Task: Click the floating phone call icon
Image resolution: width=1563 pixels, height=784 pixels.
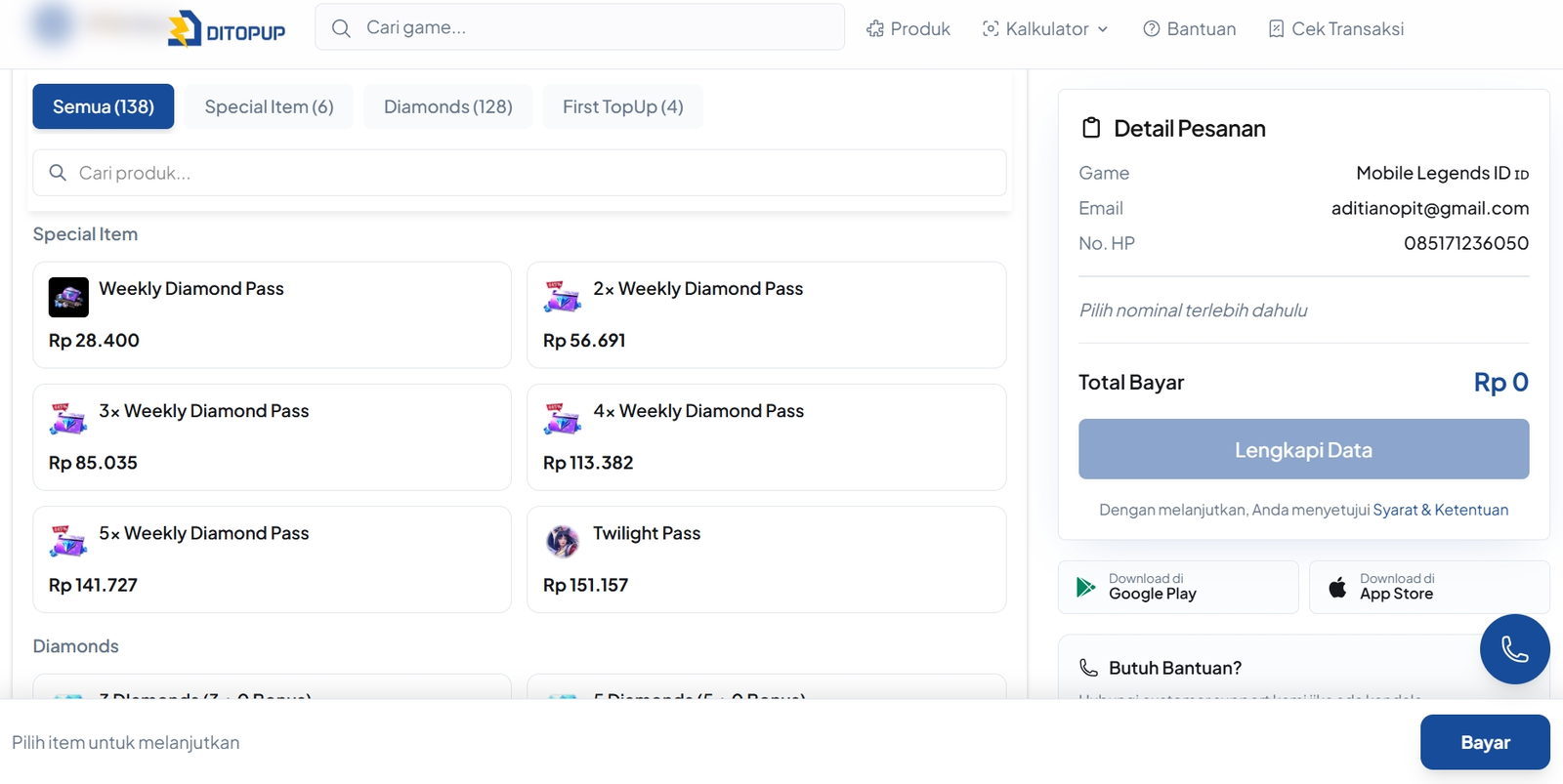Action: (1514, 649)
